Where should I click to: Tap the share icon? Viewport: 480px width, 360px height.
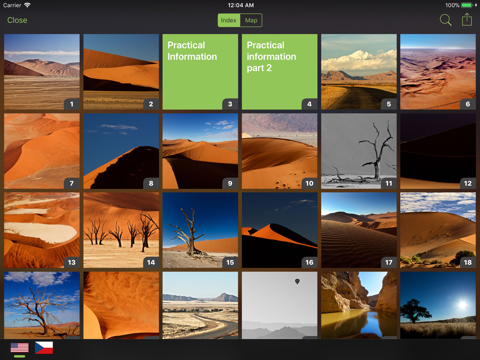467,20
